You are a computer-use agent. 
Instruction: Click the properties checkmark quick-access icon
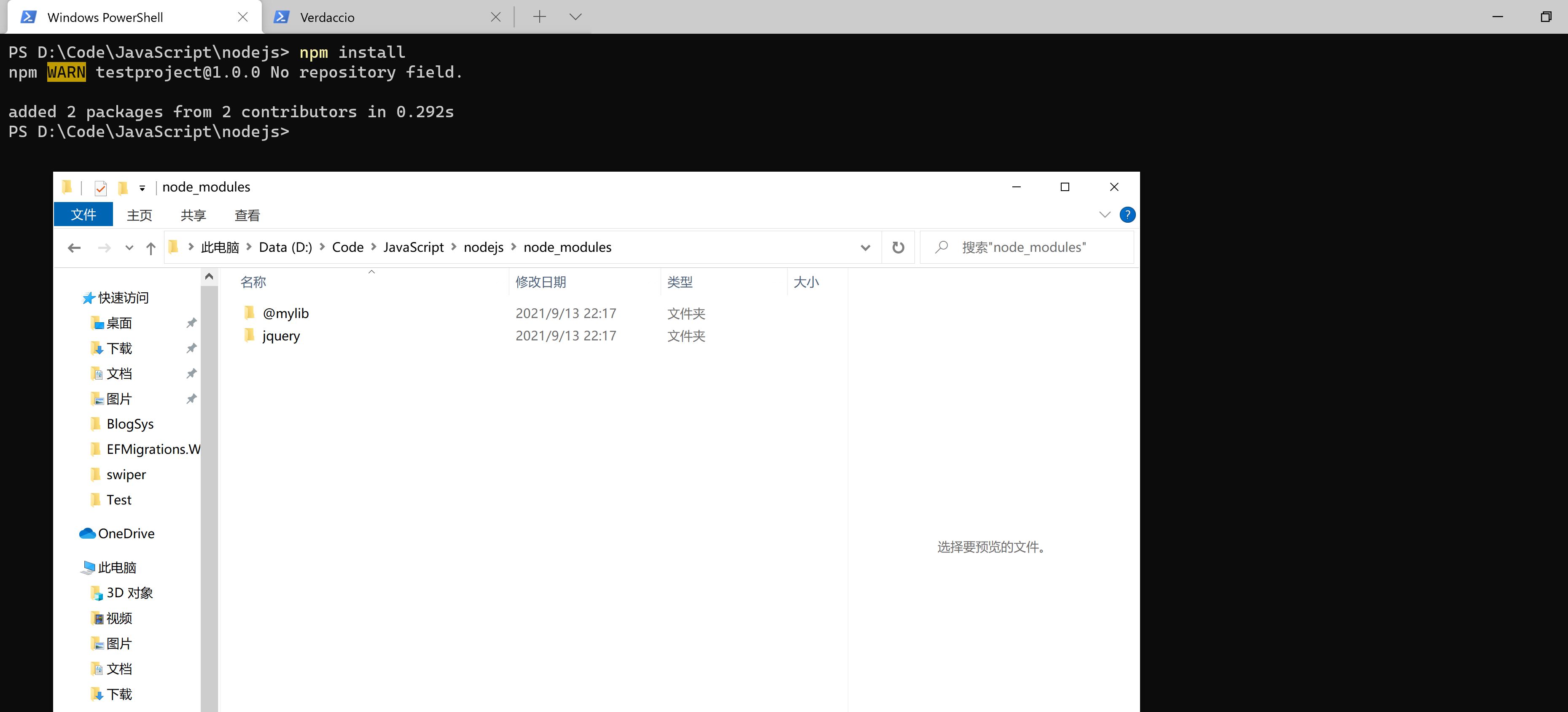pos(101,188)
